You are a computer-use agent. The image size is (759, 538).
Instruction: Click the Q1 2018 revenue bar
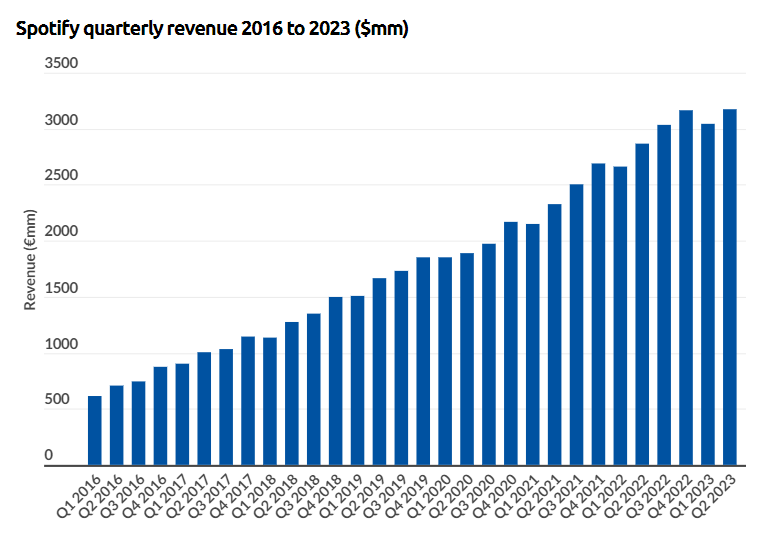(270, 401)
